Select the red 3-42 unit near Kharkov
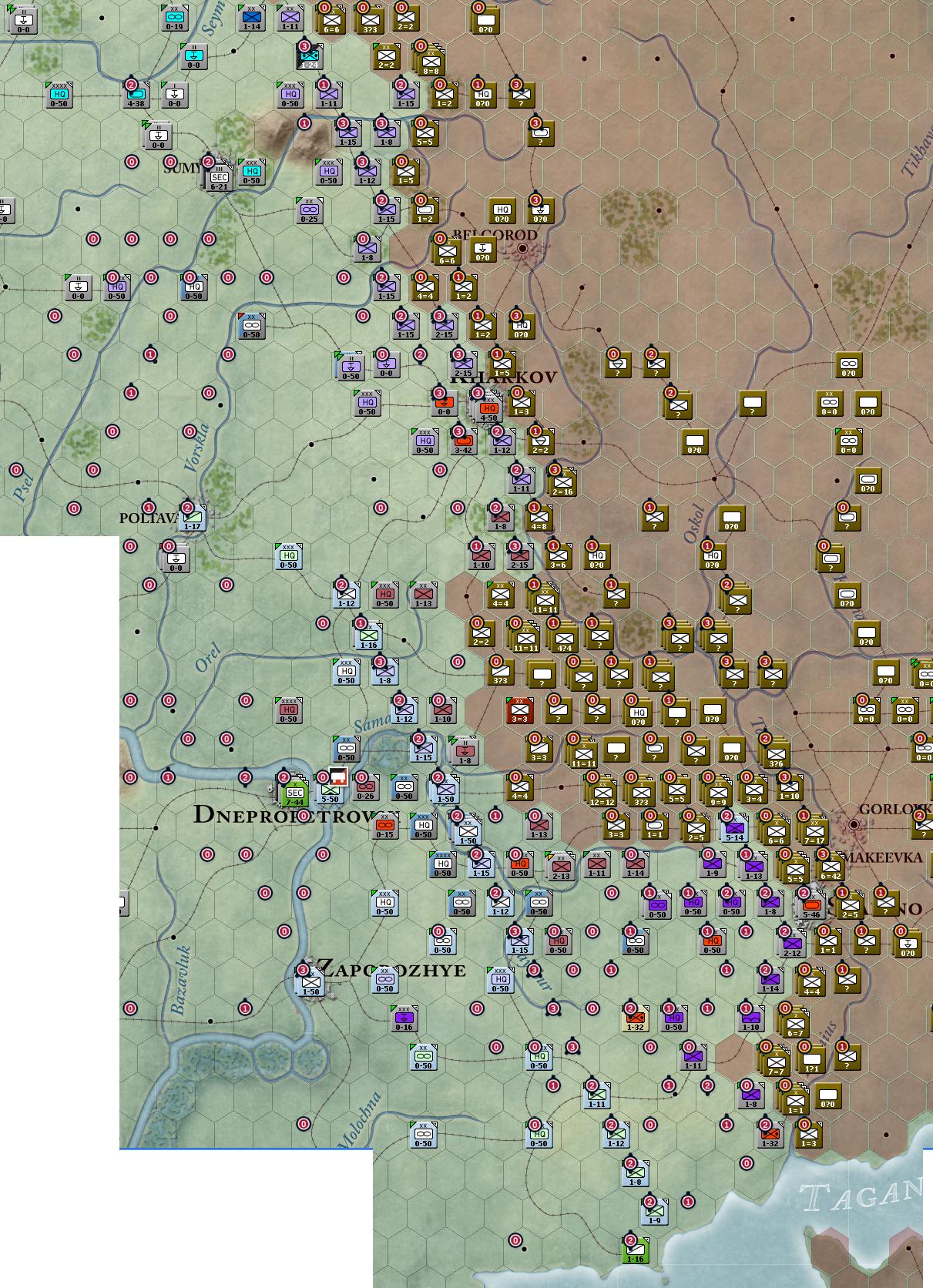 [x=463, y=442]
